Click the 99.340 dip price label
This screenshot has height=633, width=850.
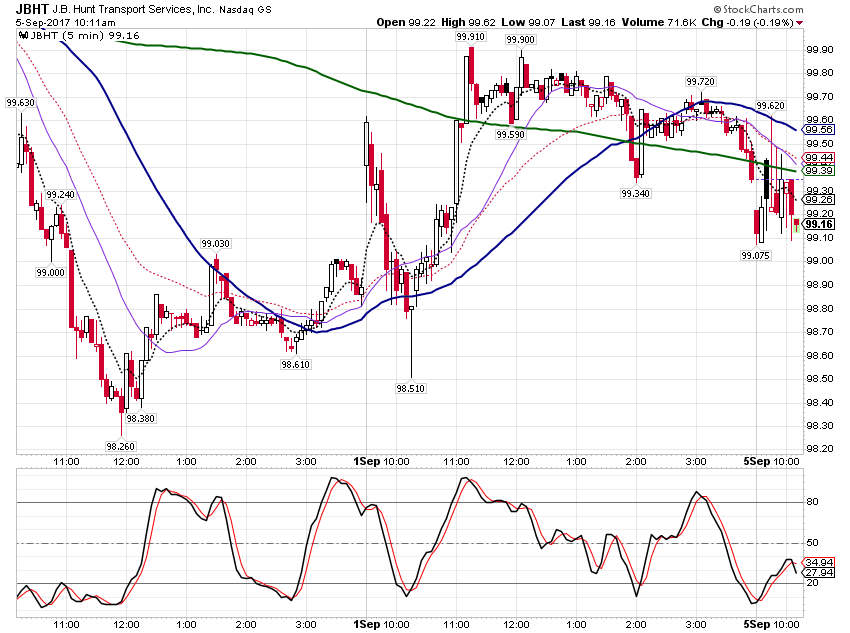point(635,193)
